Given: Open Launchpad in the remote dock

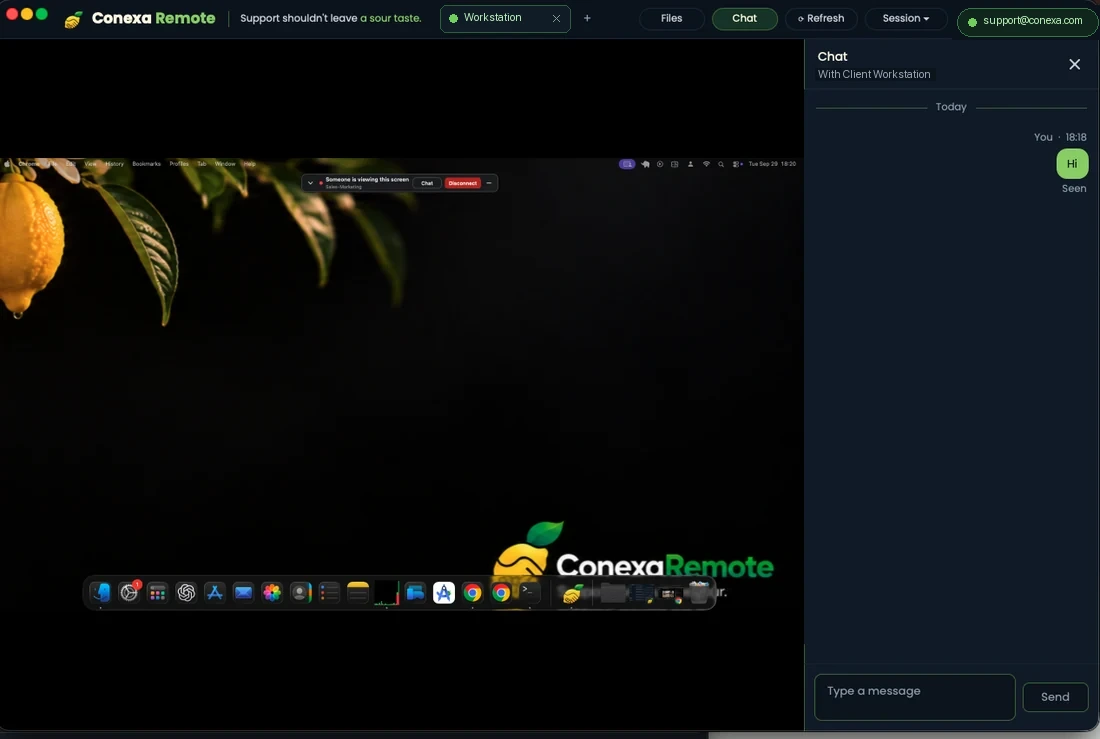Looking at the screenshot, I should coord(157,593).
